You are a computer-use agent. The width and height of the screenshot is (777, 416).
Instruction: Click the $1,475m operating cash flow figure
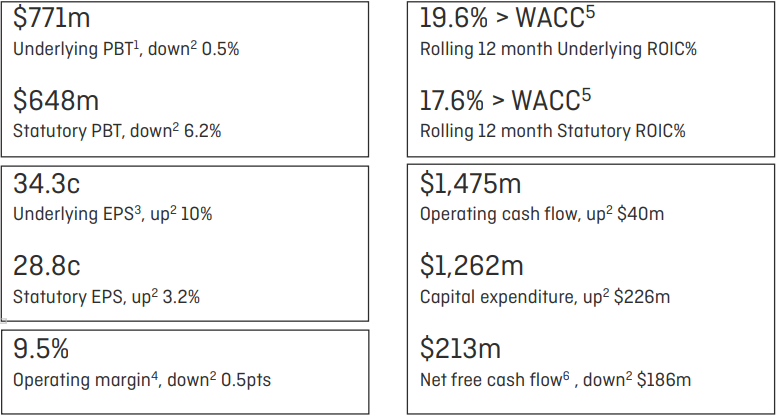point(471,185)
